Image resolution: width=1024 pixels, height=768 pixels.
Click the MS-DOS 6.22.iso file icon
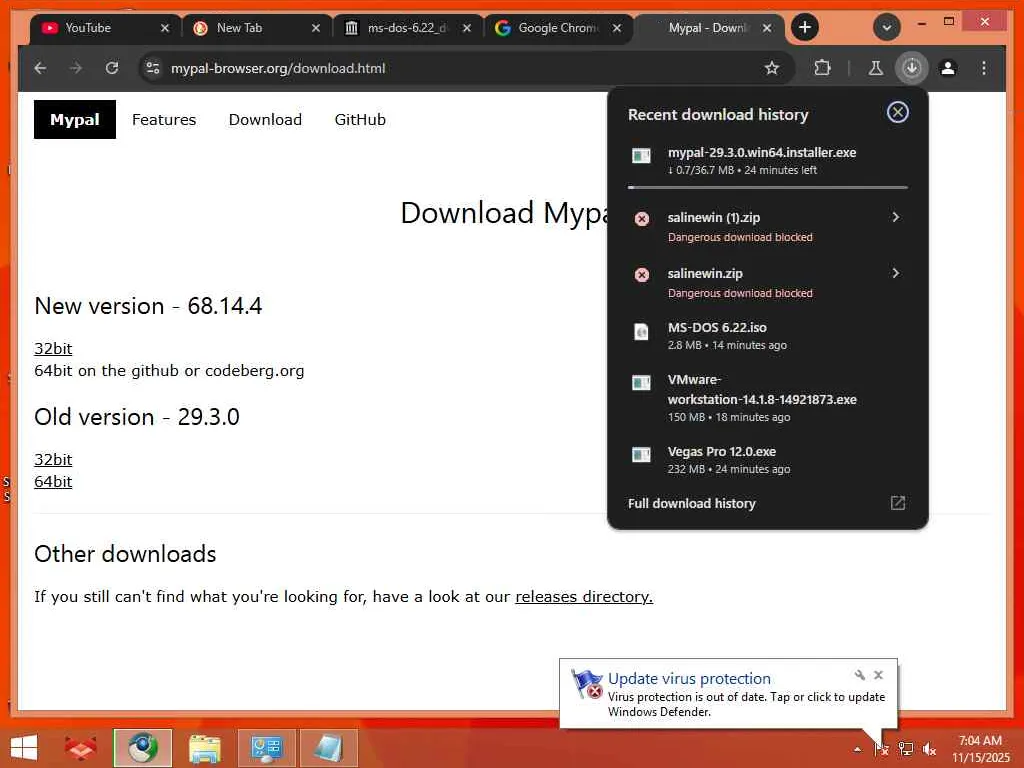click(641, 332)
